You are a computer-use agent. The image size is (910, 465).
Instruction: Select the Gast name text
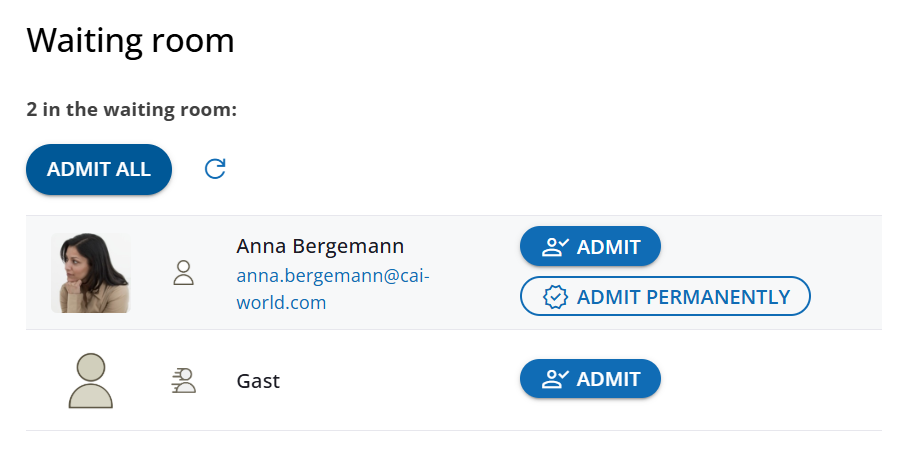pyautogui.click(x=258, y=381)
